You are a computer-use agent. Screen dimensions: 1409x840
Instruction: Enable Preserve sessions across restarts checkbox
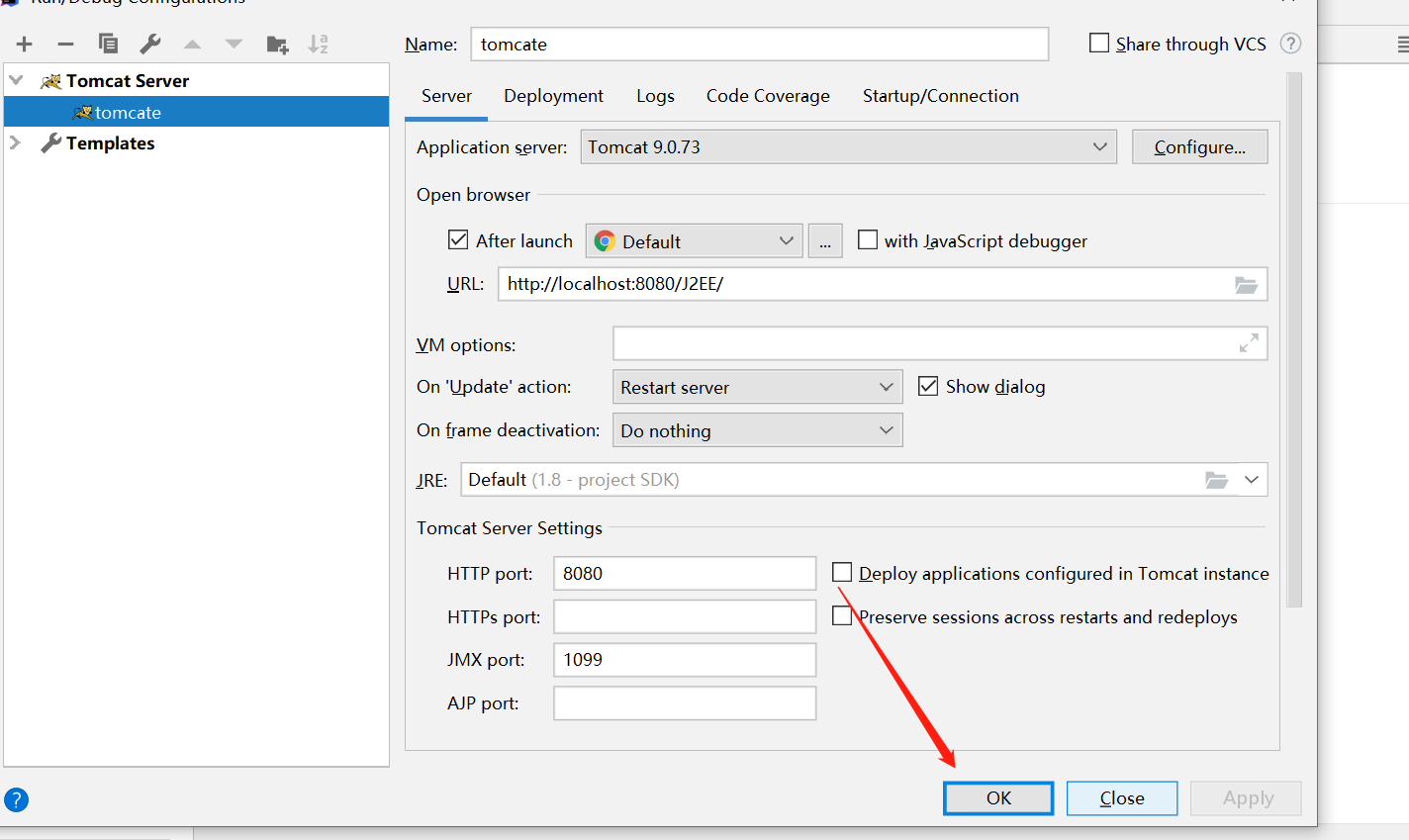click(x=842, y=615)
